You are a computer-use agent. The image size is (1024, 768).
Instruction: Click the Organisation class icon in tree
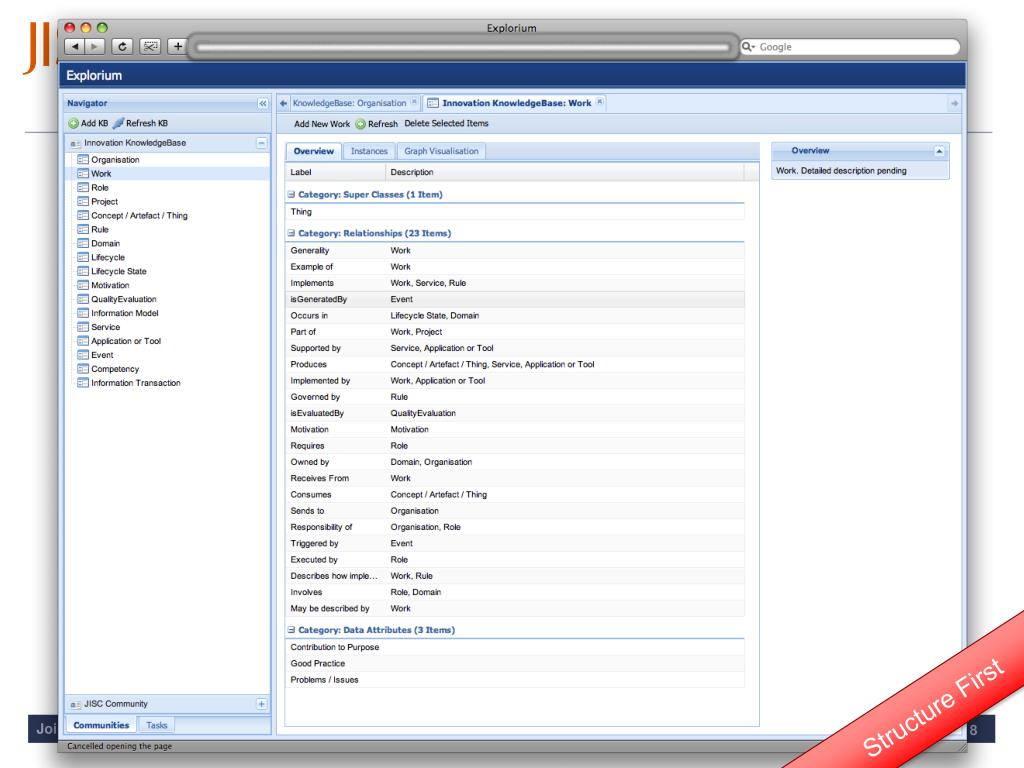[83, 159]
